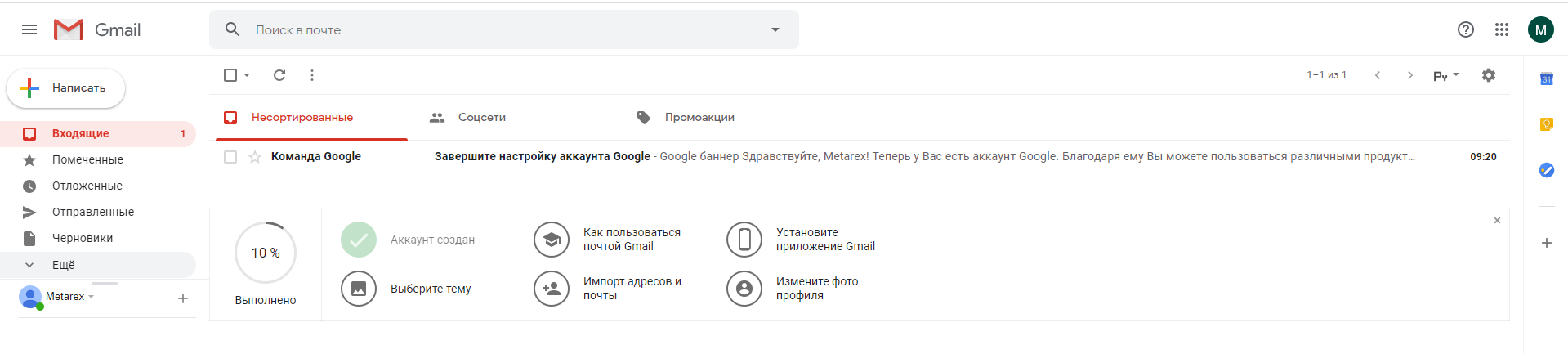Click the 10 % setup progress circle
Image resolution: width=1568 pixels, height=354 pixels.
click(266, 253)
